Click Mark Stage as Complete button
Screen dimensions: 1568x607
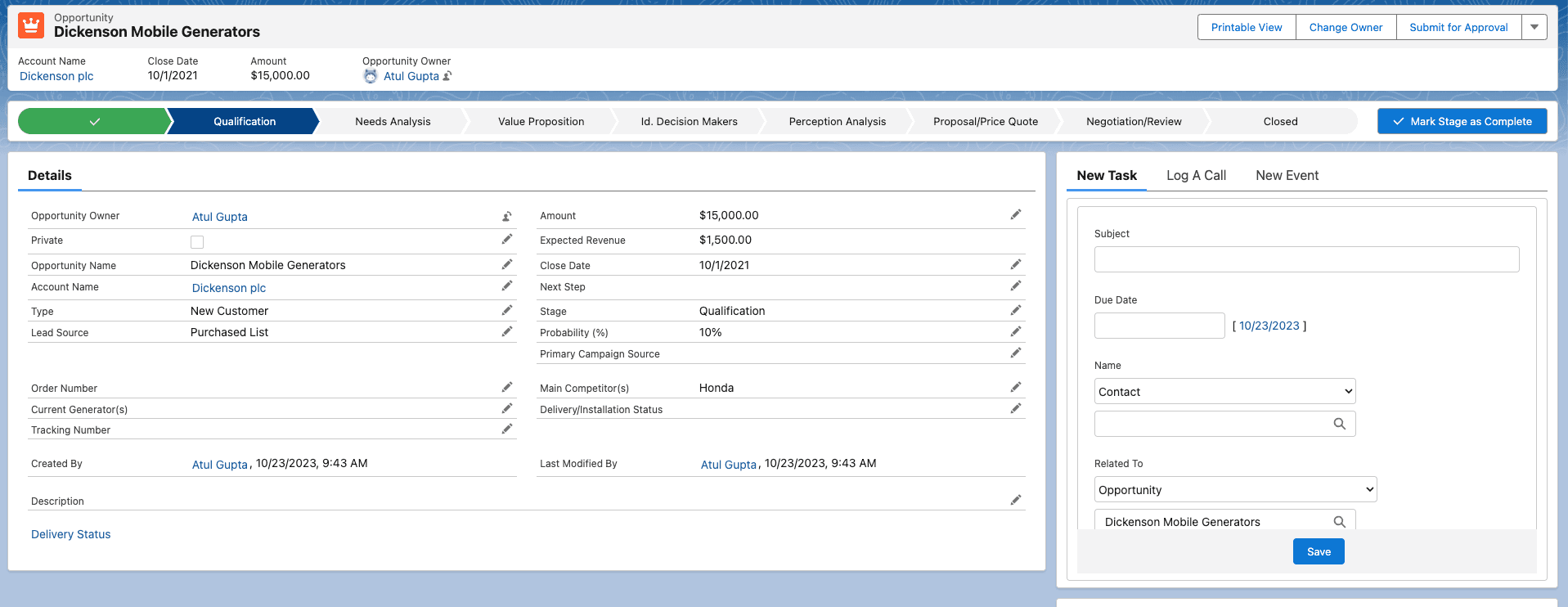tap(1462, 121)
